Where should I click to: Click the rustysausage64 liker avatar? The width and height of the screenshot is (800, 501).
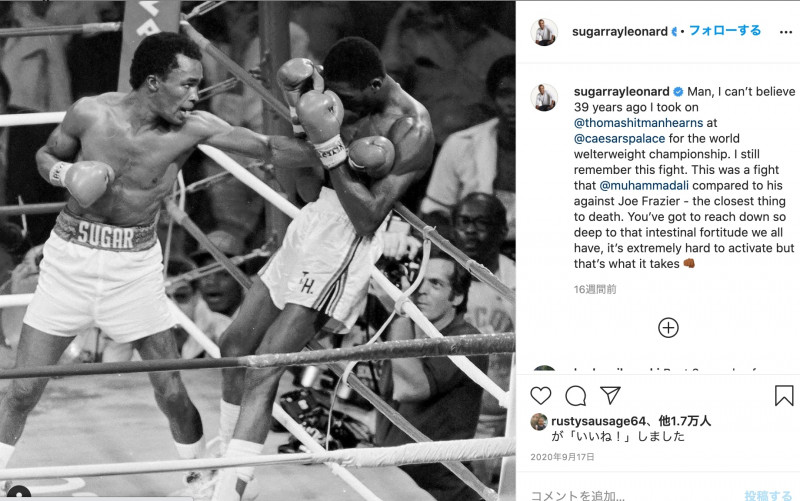pos(539,421)
